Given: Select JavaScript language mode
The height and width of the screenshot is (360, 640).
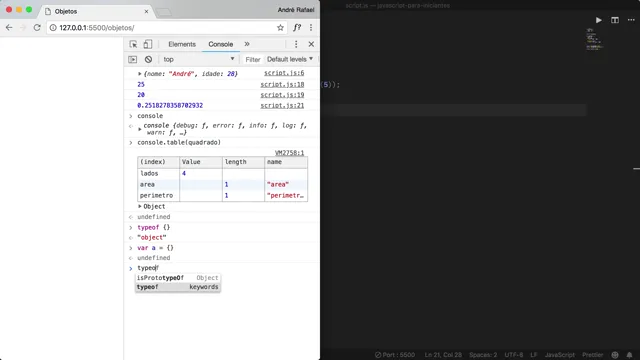Looking at the screenshot, I should pyautogui.click(x=559, y=355).
